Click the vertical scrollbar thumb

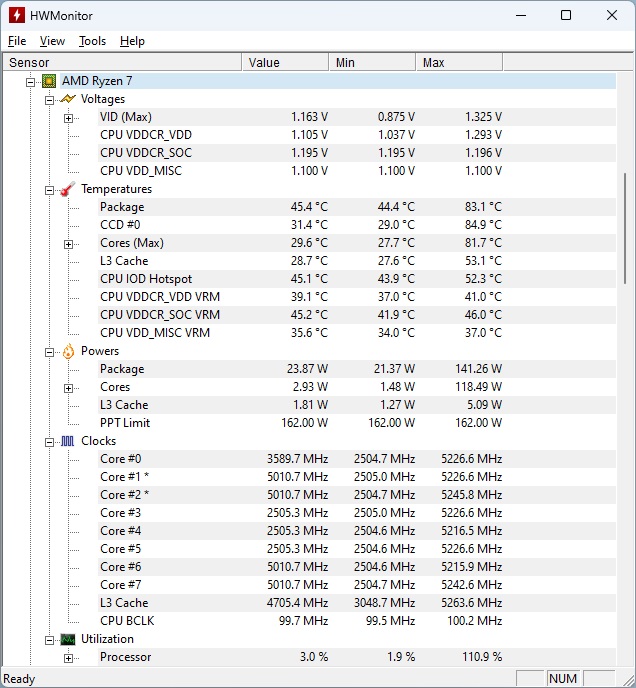pos(625,229)
